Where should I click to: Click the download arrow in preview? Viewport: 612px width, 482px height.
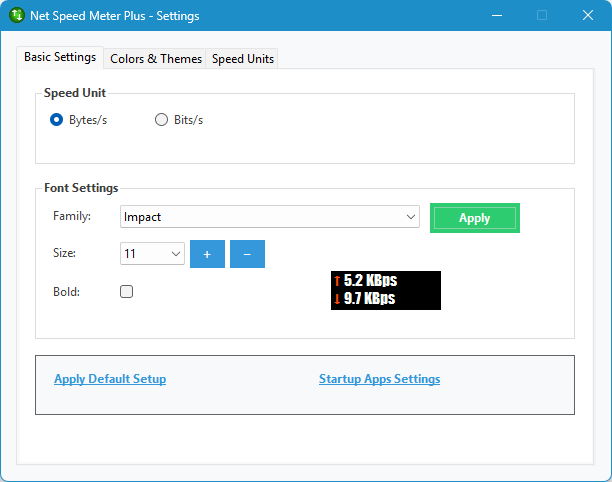coord(336,298)
